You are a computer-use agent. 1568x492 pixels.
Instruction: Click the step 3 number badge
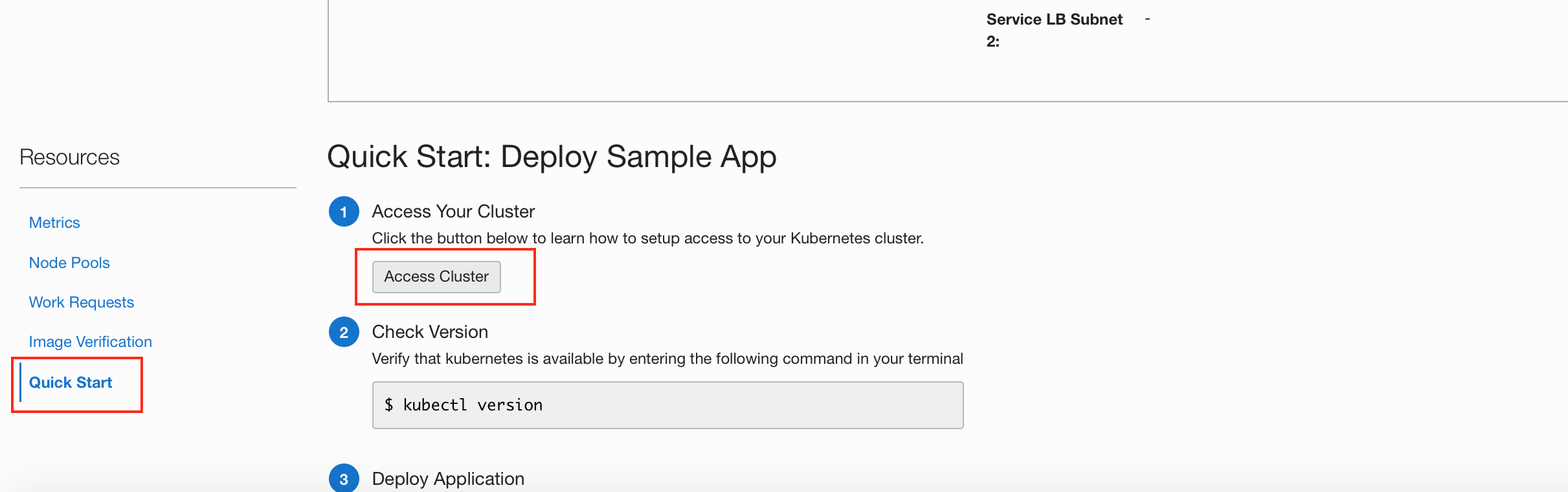344,479
